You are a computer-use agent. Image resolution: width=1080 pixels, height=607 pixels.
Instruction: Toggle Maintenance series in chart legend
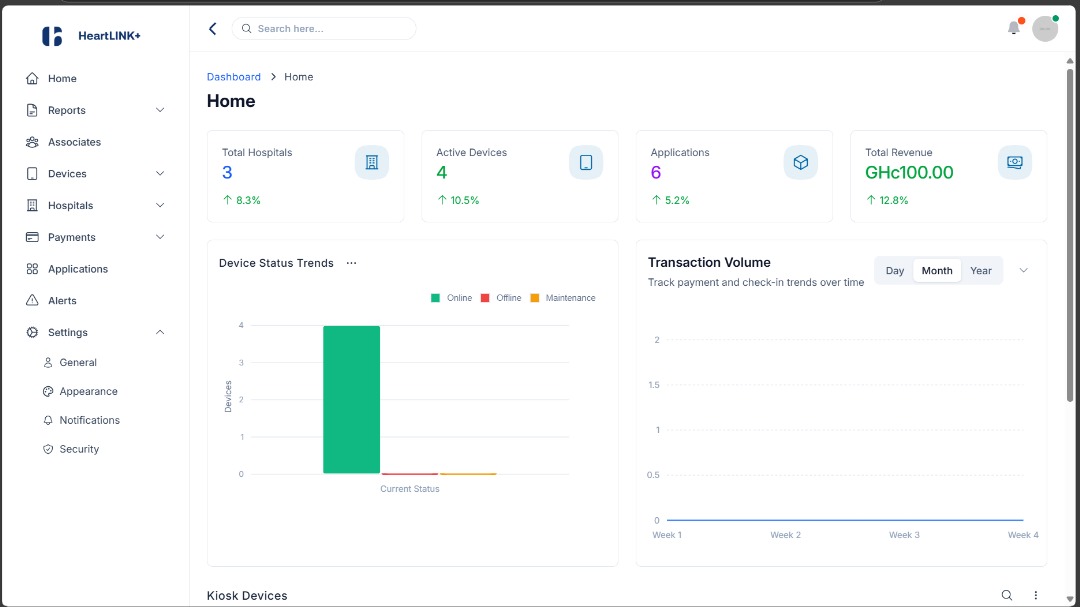(x=562, y=298)
